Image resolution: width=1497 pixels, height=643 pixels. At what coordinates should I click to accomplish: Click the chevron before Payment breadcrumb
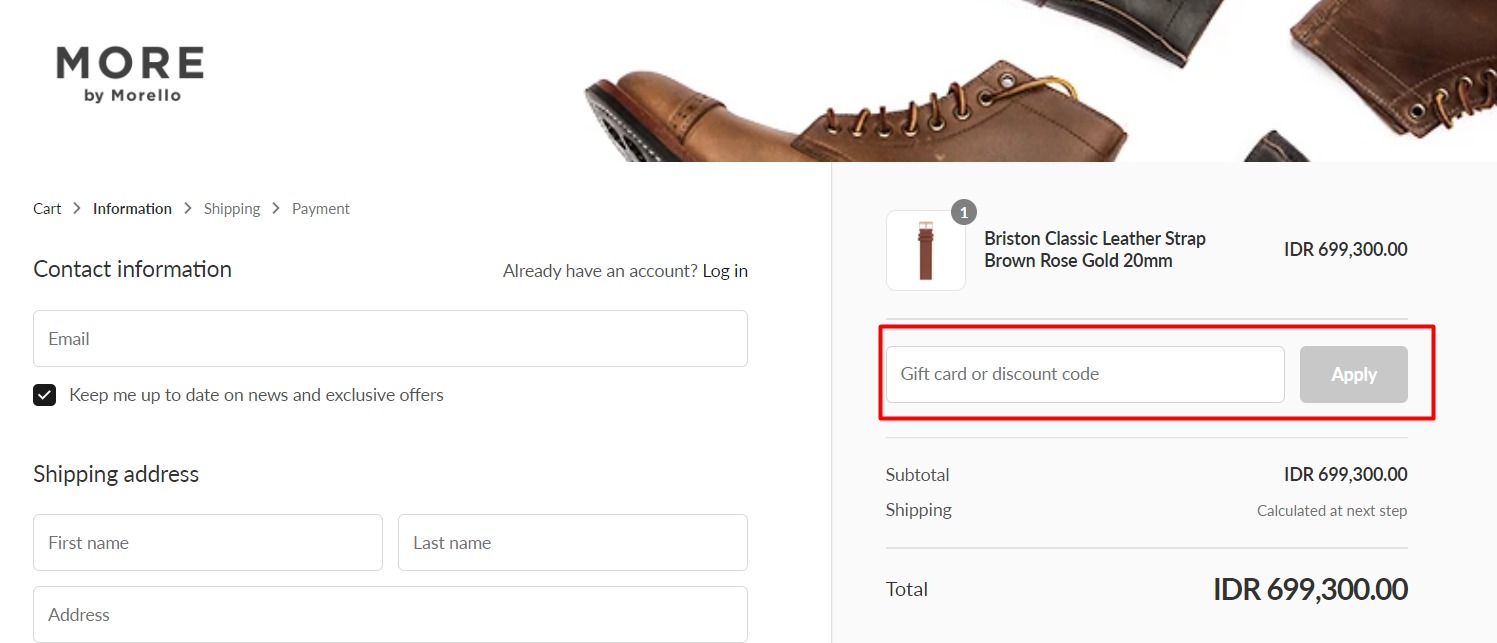tap(276, 209)
